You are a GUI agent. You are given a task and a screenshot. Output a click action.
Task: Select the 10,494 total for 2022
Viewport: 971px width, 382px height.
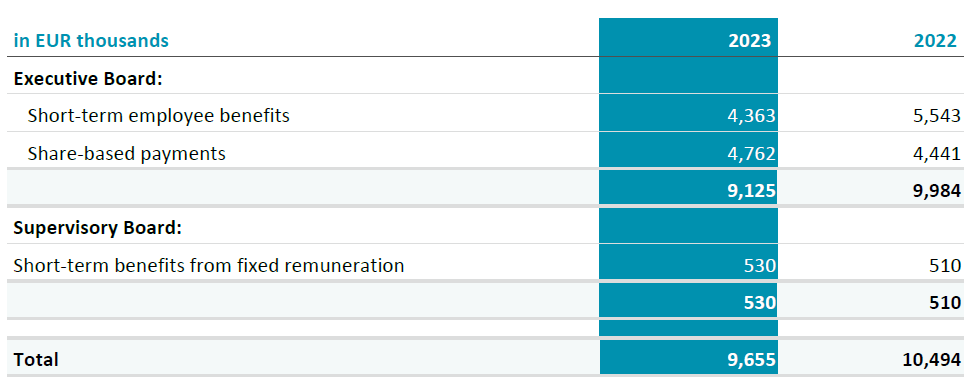(x=933, y=360)
